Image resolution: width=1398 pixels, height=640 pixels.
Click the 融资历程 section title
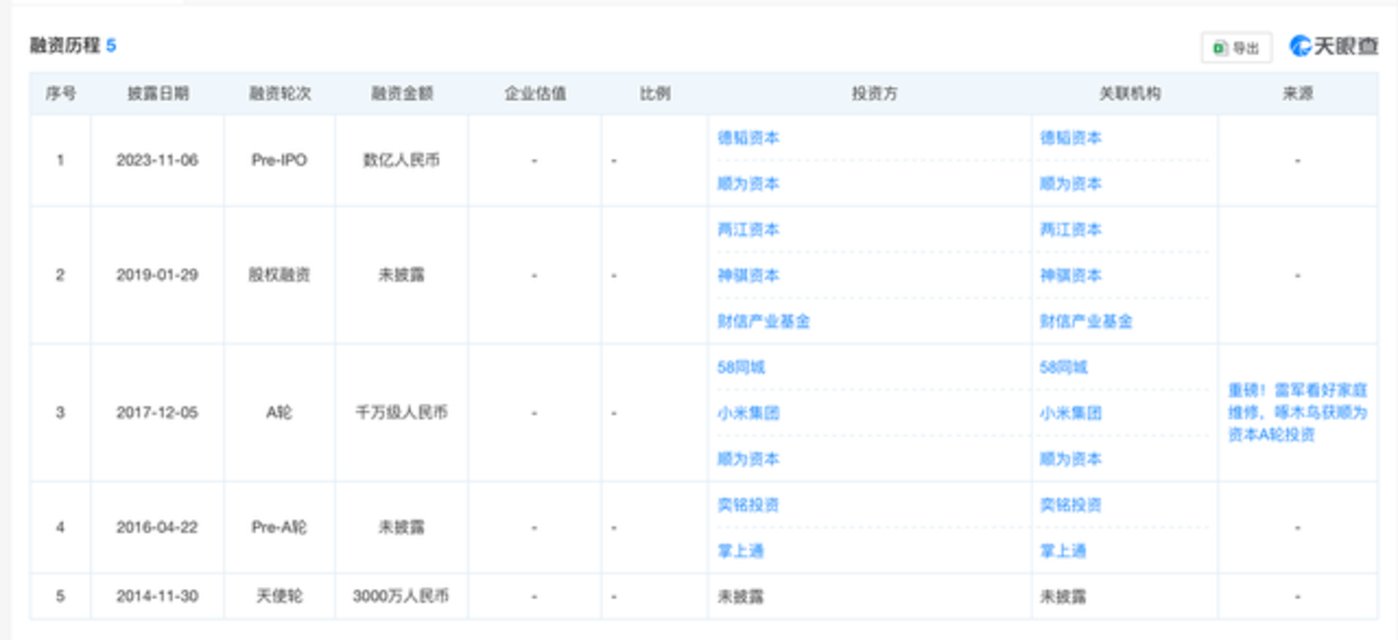(65, 45)
